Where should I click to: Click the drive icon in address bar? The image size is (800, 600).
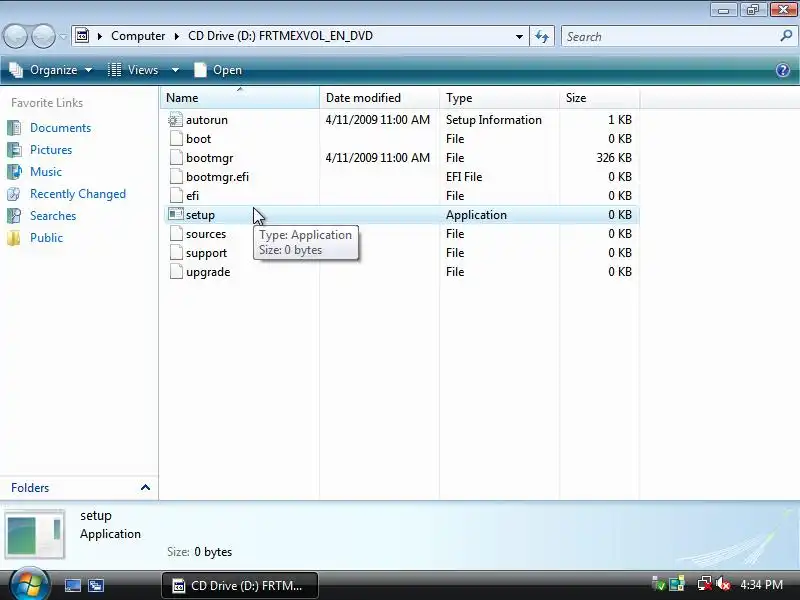[x=82, y=36]
